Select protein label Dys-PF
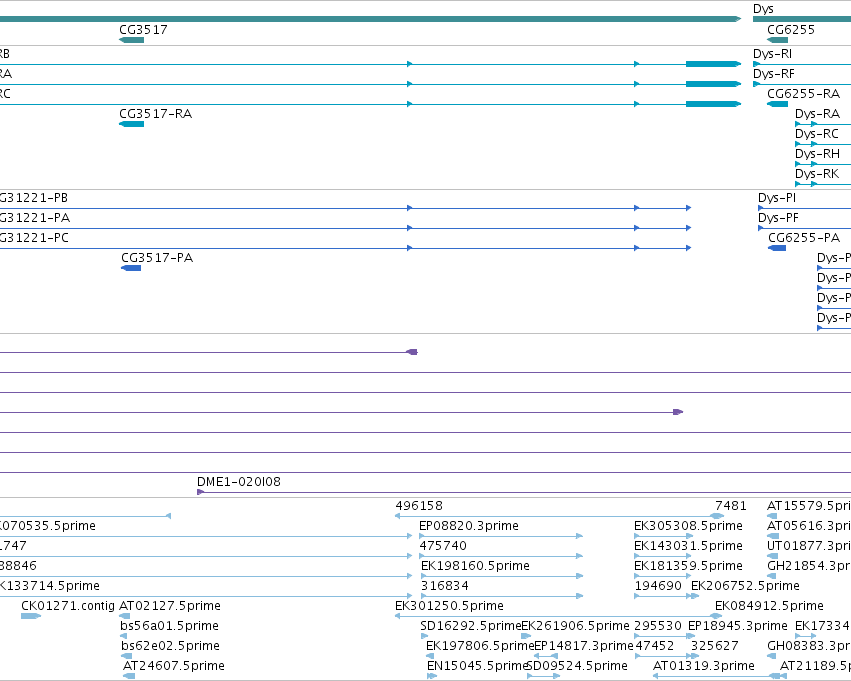Screen dimensions: 851x681 [778, 218]
